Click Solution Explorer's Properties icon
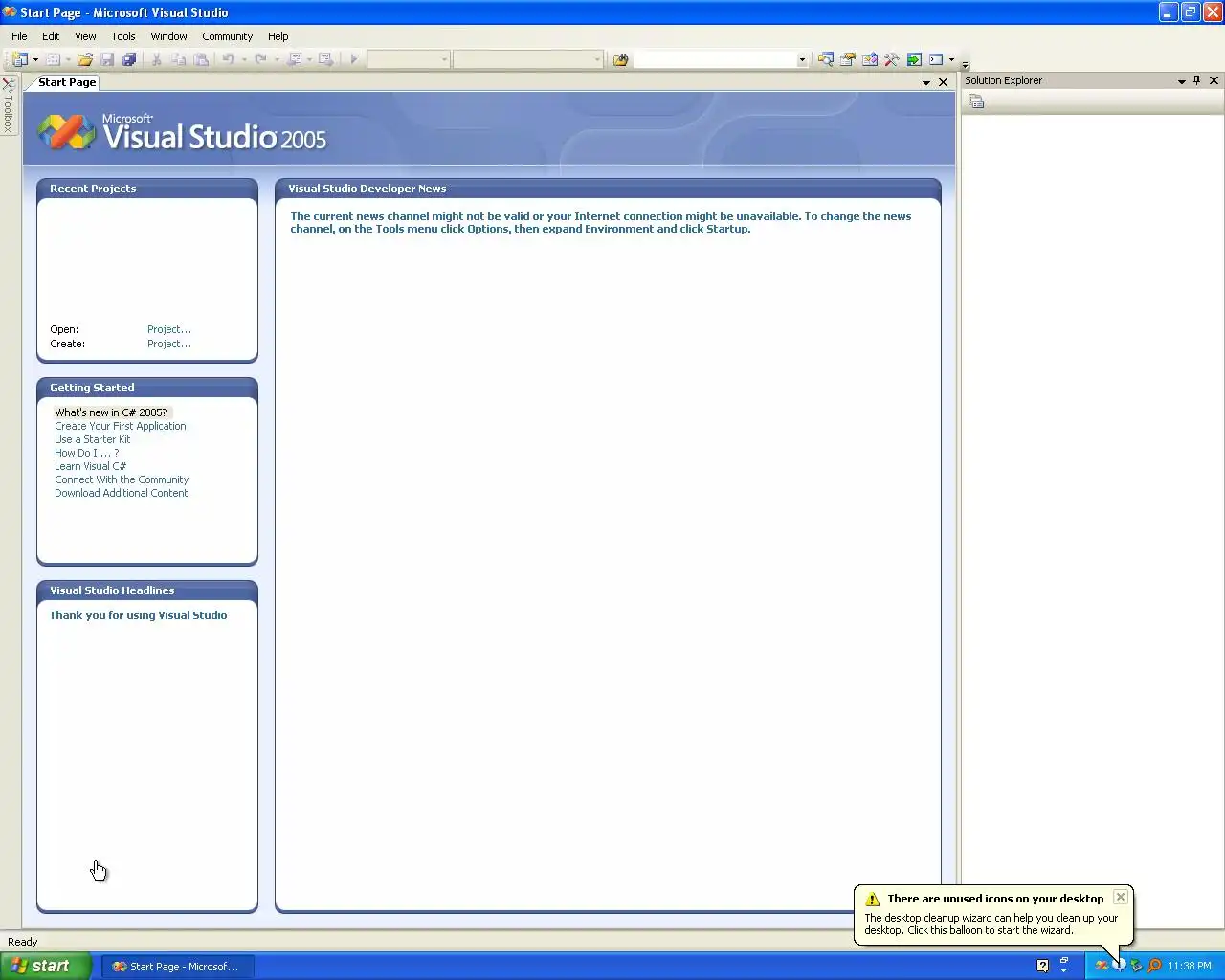This screenshot has width=1225, height=980. [x=976, y=101]
